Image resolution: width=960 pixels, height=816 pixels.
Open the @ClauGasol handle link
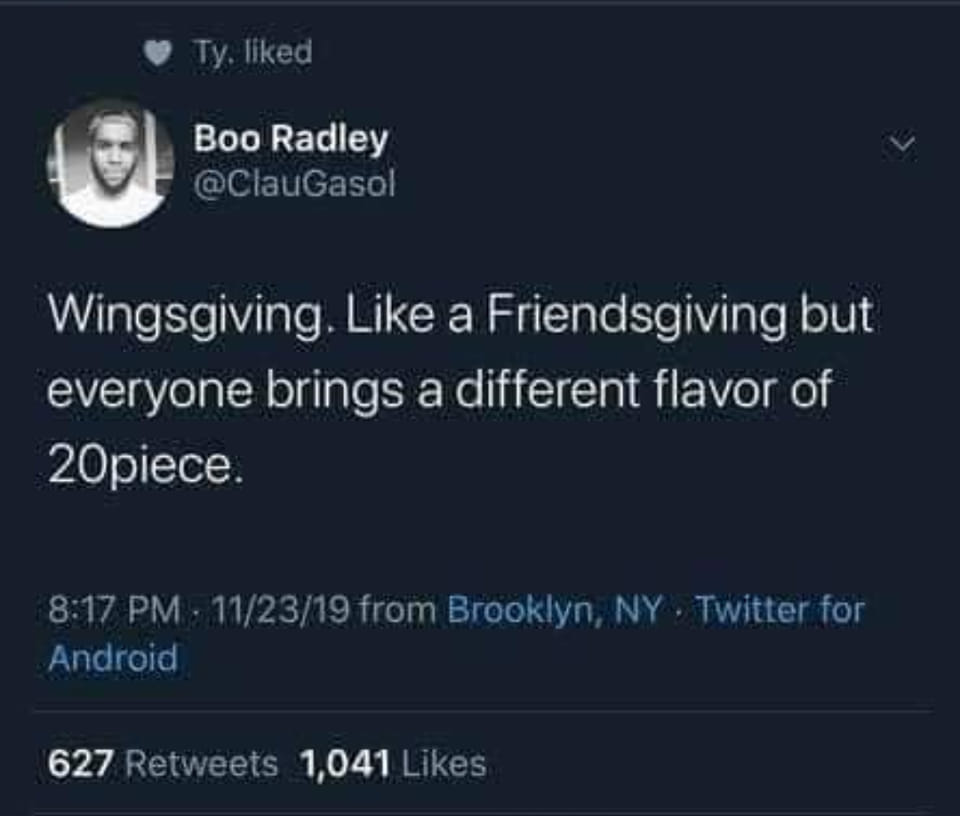[294, 185]
